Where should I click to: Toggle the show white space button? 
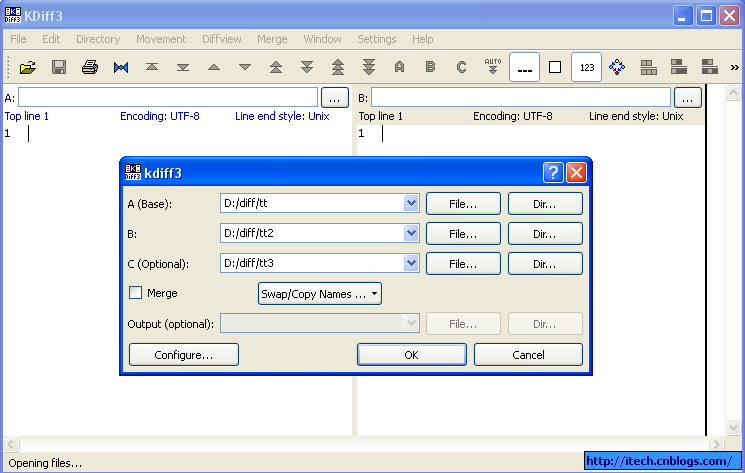[x=555, y=67]
